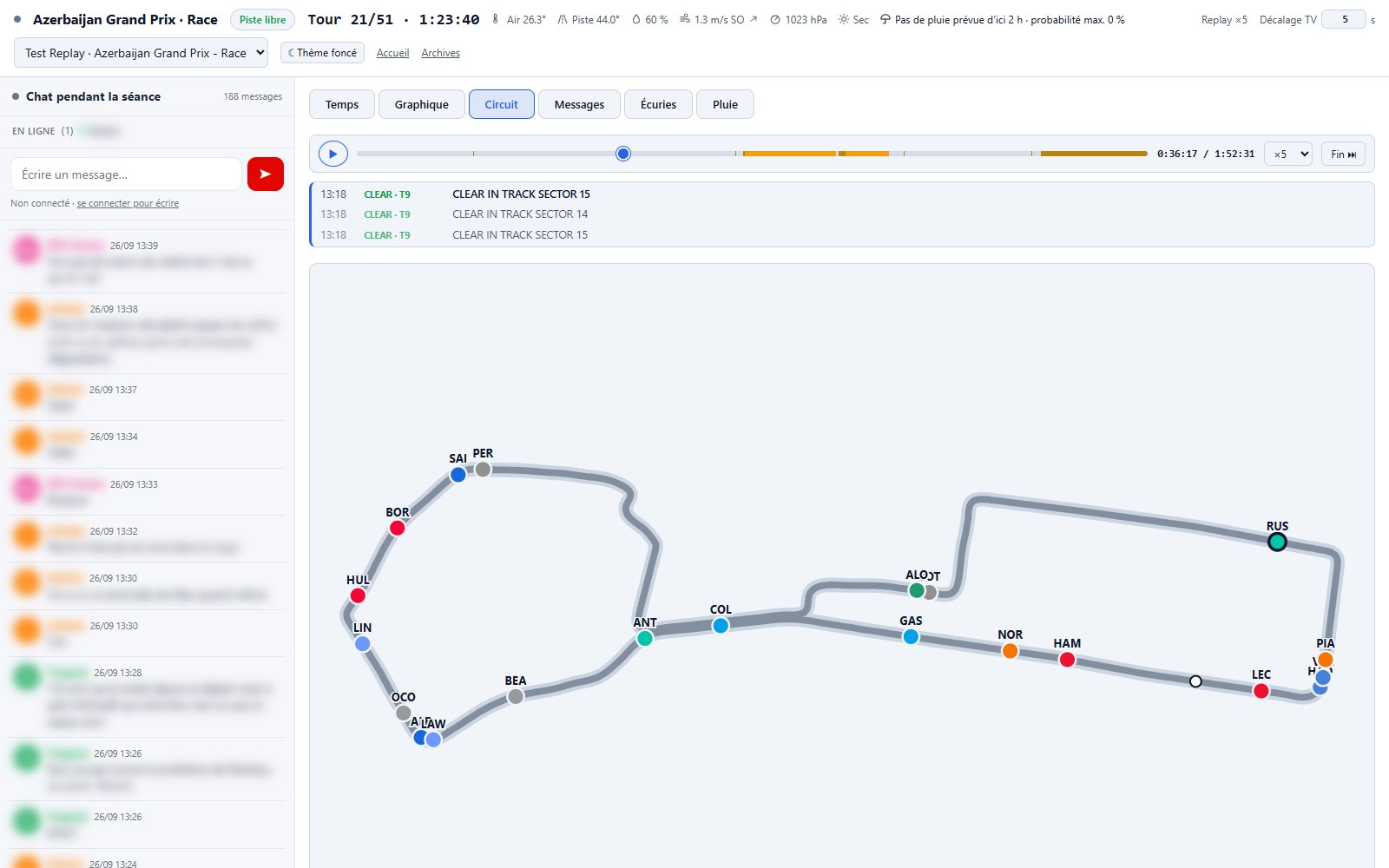Click the SAI driver marker
Viewport: 1389px width, 868px height.
pos(458,475)
